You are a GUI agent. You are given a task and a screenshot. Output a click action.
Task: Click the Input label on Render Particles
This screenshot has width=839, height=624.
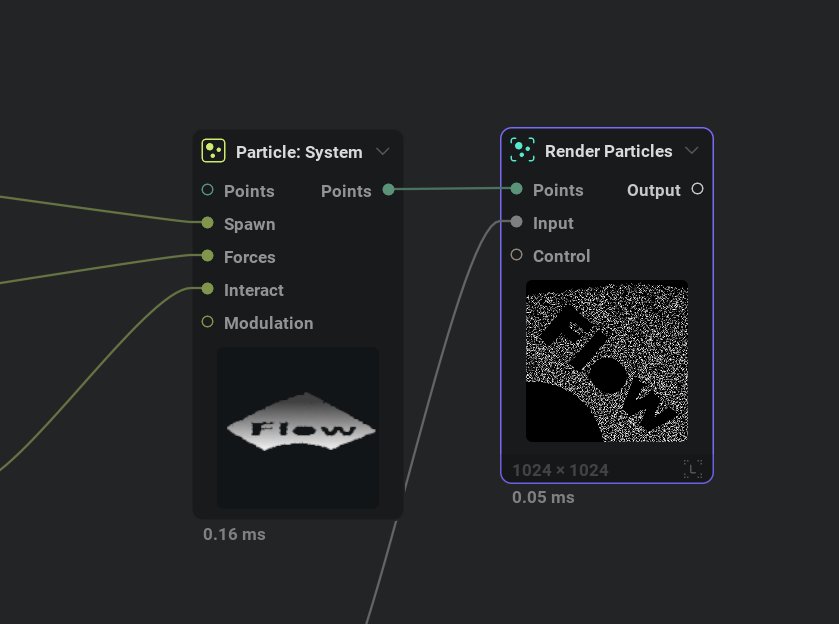(553, 223)
